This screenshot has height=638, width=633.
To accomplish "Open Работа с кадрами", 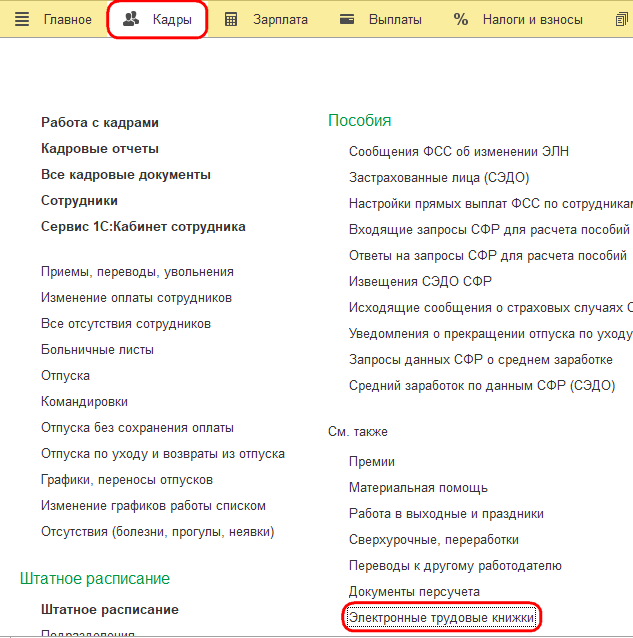I will click(100, 122).
